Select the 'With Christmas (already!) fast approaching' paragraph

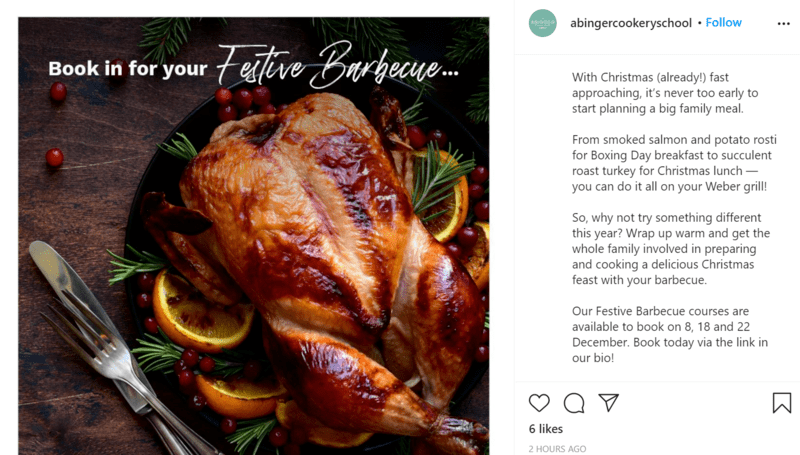coord(665,93)
